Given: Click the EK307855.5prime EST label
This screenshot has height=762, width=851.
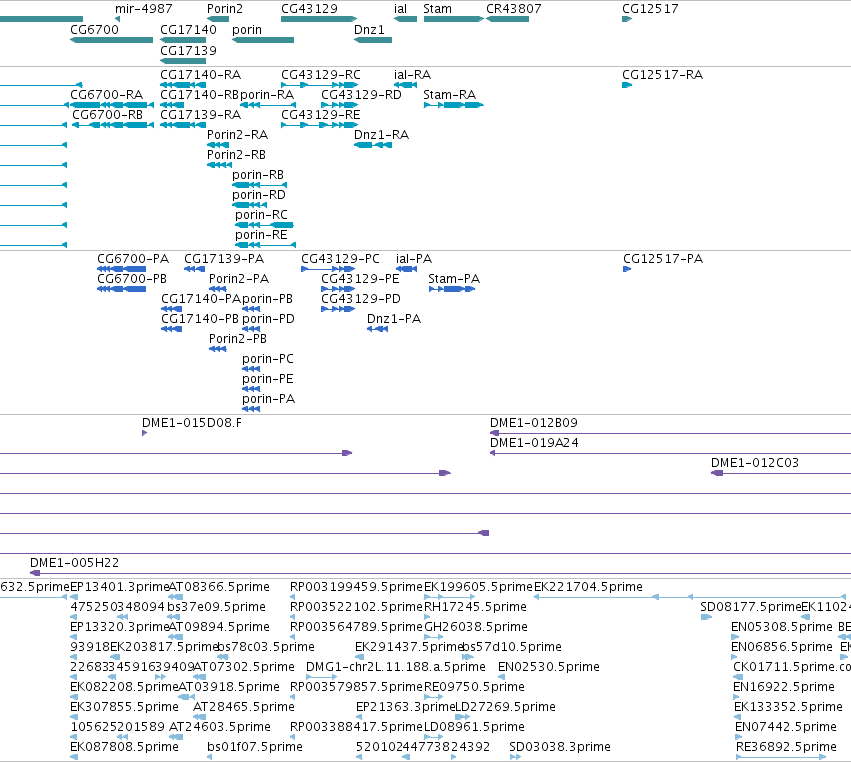Looking at the screenshot, I should point(124,707).
